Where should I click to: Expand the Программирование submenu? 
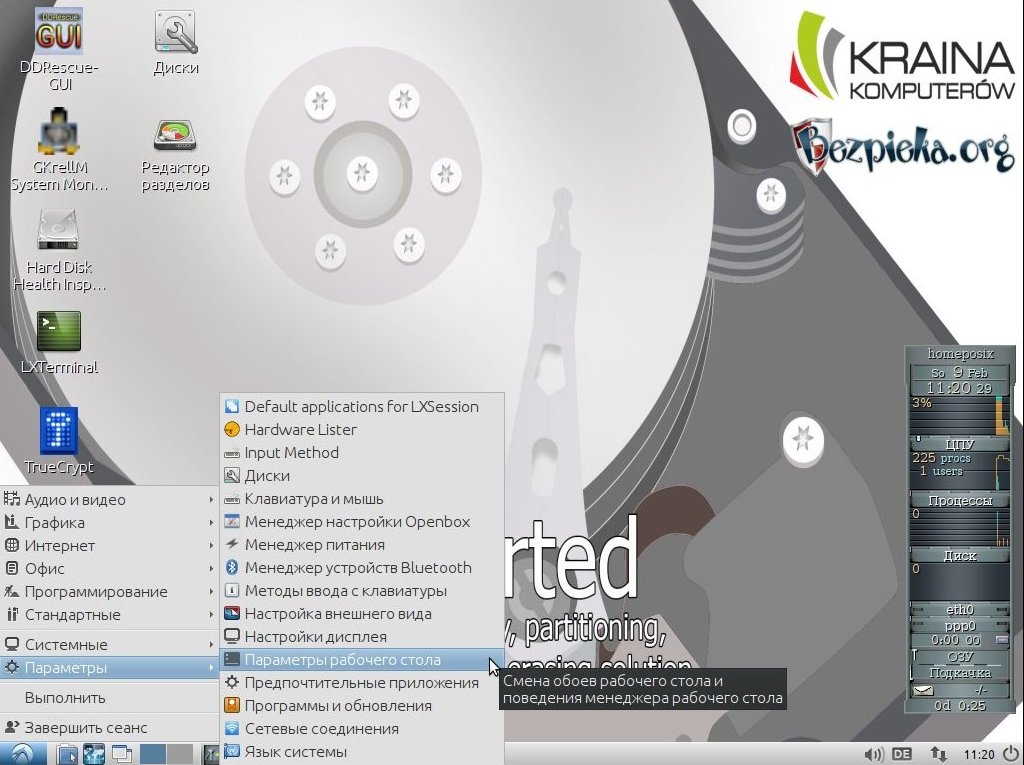tap(109, 592)
